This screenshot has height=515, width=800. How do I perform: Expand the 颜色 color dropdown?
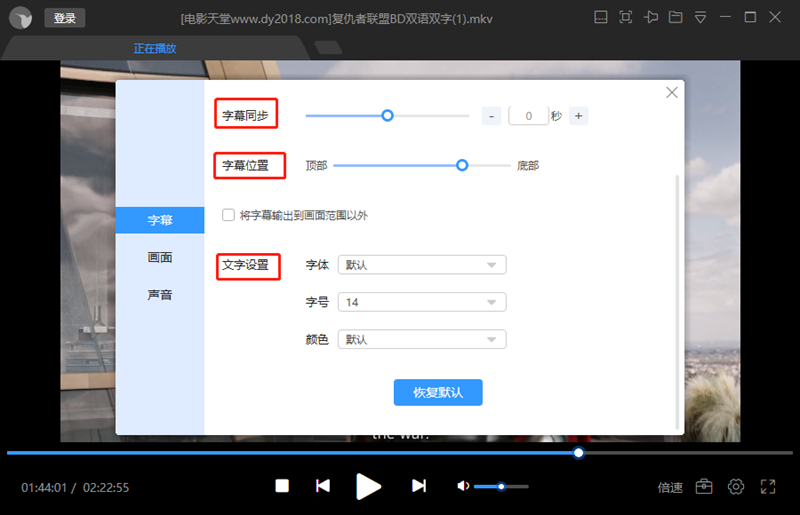coord(422,340)
